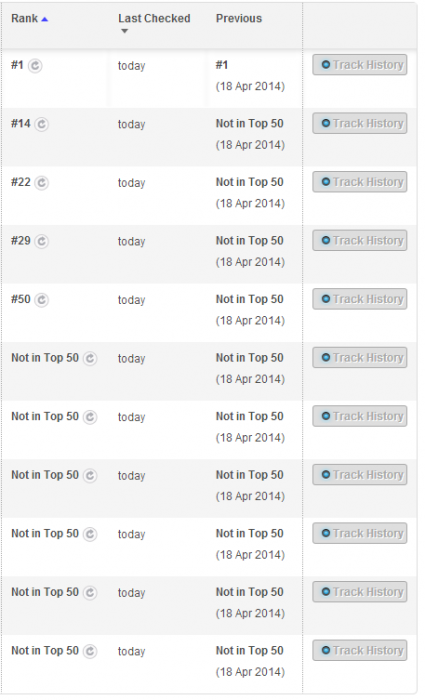425x700 pixels.
Task: Click refresh icon beside rank #14
Action: tap(42, 124)
